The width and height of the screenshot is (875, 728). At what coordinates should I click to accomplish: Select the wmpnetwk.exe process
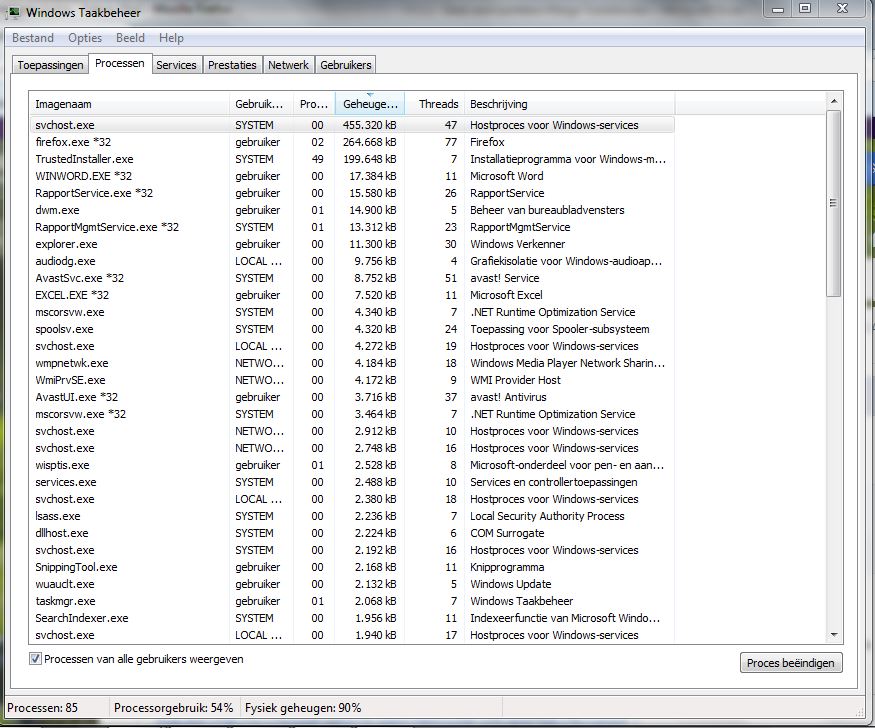tap(352, 363)
